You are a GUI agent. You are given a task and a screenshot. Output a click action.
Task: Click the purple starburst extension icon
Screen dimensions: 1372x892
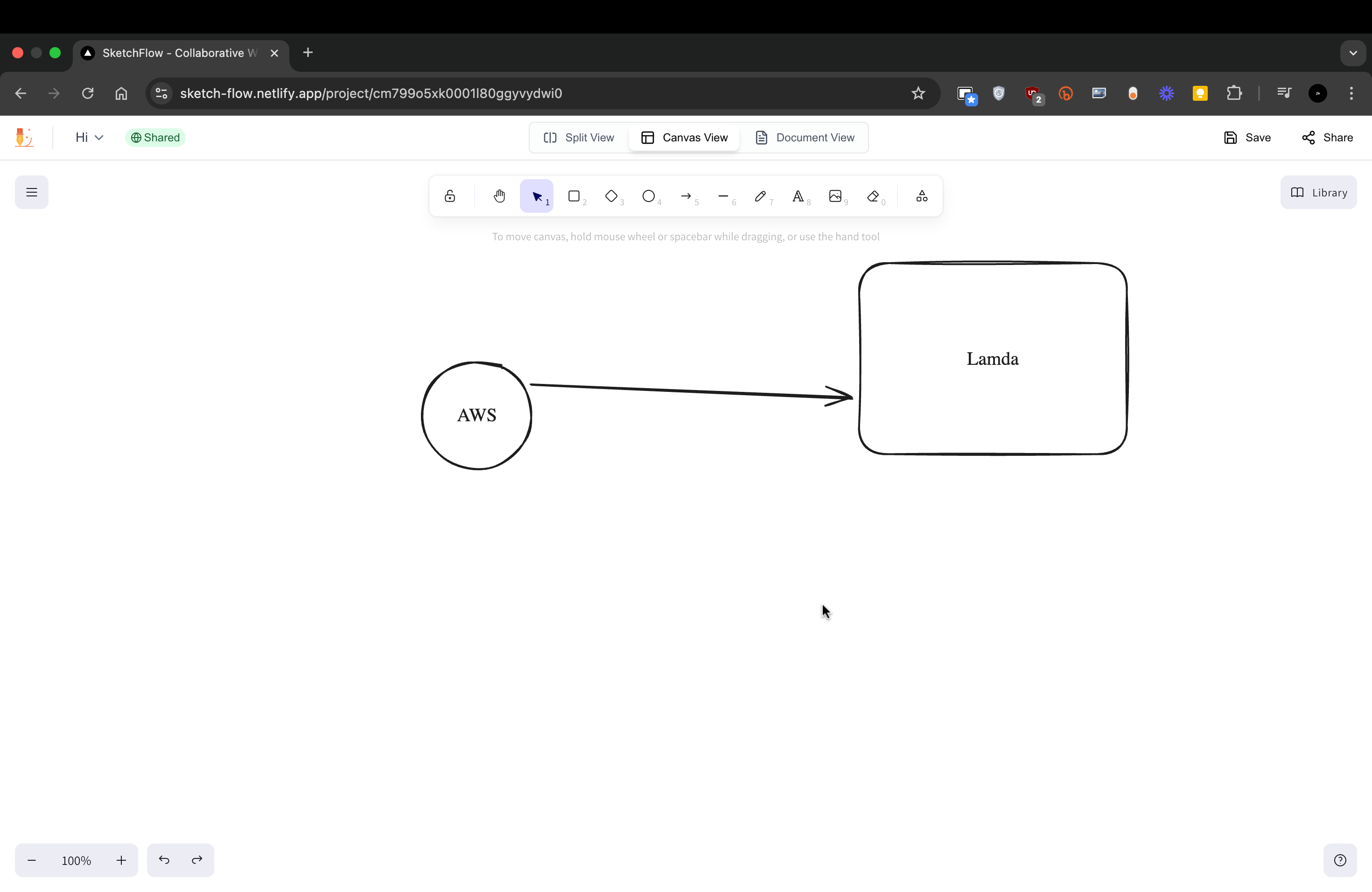(1167, 93)
